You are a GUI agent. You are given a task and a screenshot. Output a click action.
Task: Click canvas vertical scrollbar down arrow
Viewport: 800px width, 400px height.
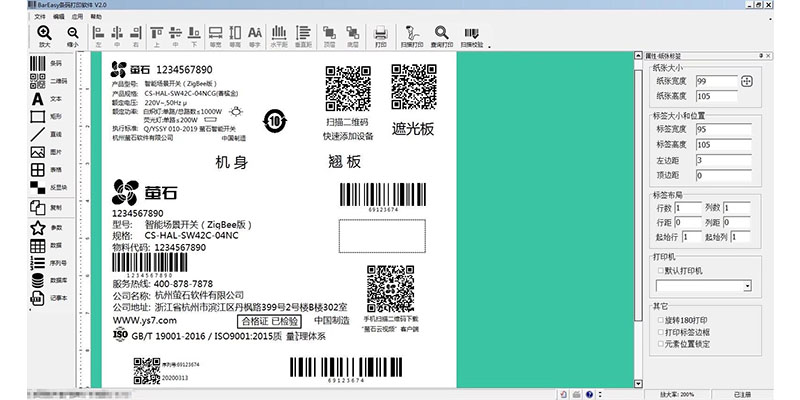[638, 384]
